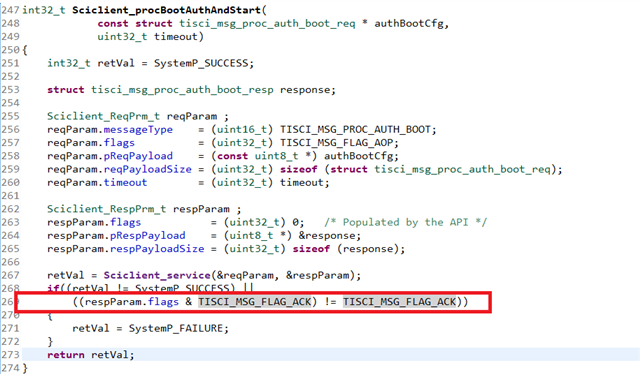Click TISCI_MSG_FLAG_AOP constant
The width and height of the screenshot is (640, 374).
click(336, 143)
